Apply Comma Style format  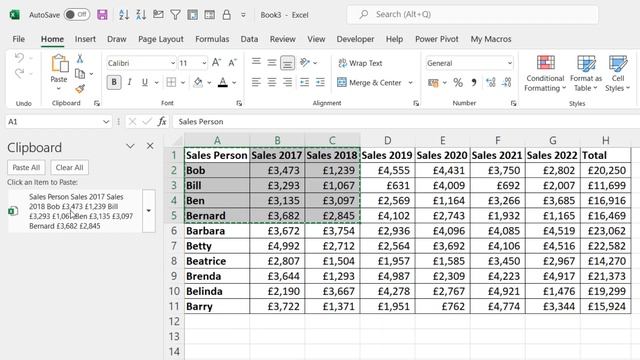click(x=474, y=83)
